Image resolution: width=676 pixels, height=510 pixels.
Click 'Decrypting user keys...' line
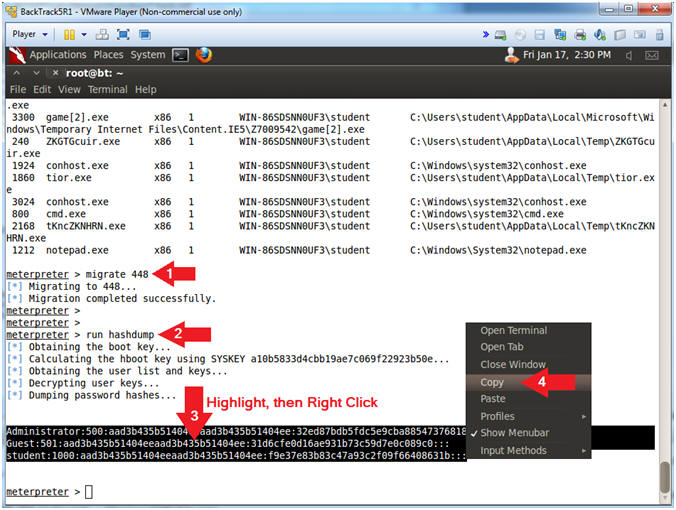point(94,383)
